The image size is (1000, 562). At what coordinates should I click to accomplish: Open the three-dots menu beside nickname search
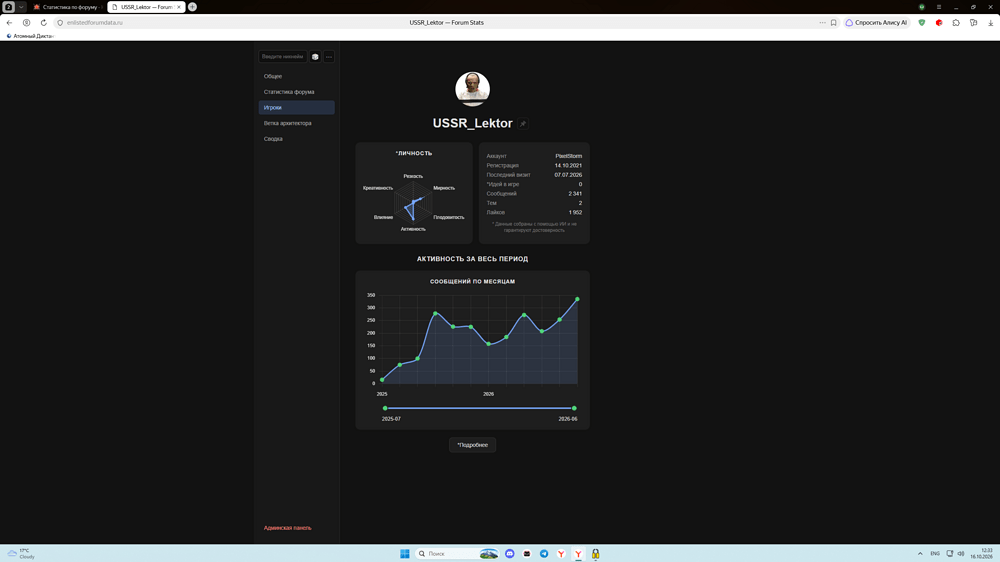(x=329, y=57)
